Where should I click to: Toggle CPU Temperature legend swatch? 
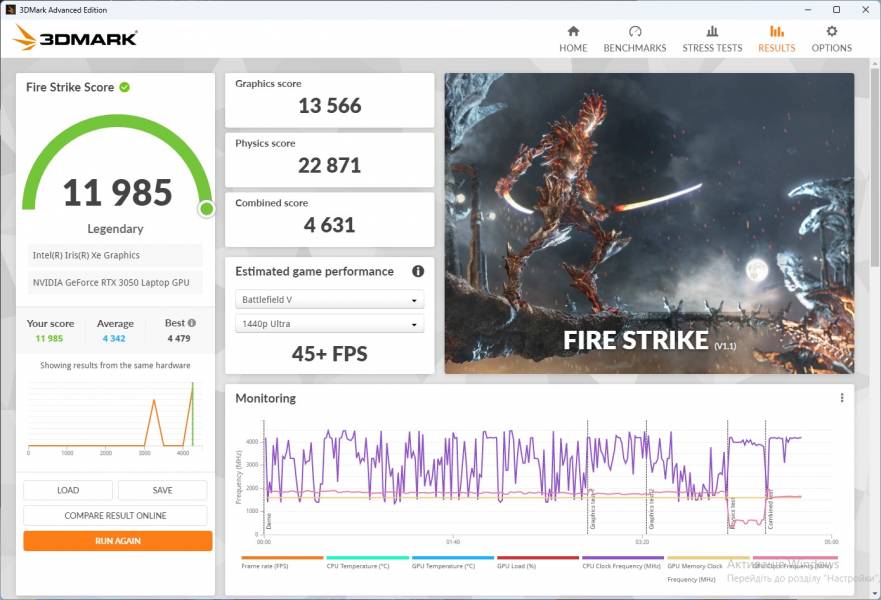coord(367,558)
